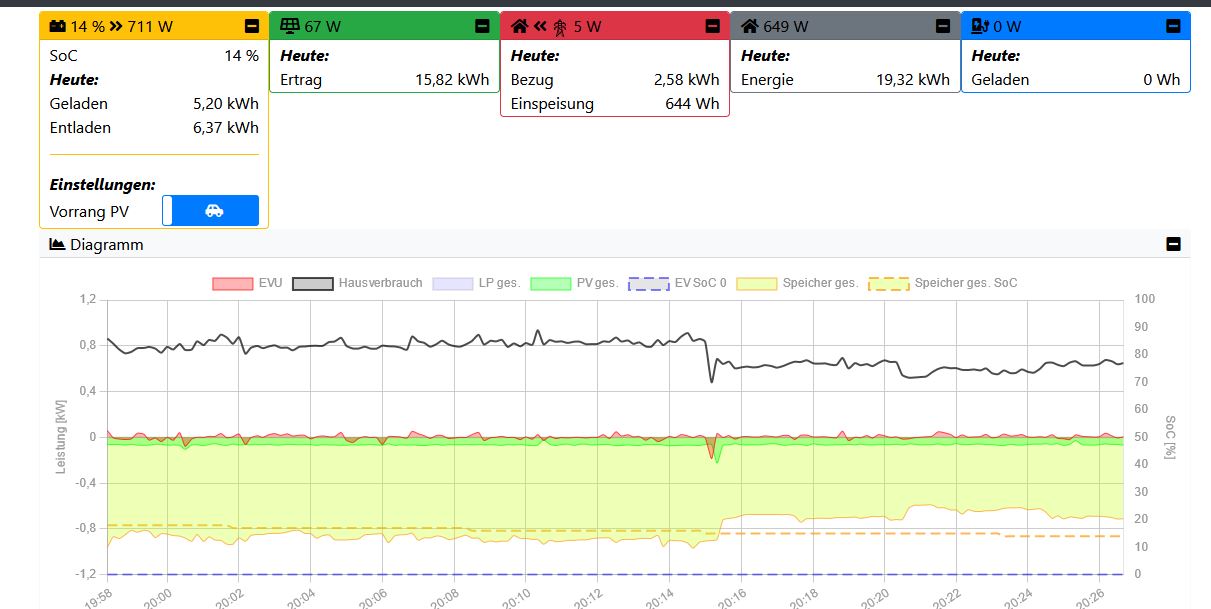Click the 711 W value in battery header
1211x609 pixels.
150,26
